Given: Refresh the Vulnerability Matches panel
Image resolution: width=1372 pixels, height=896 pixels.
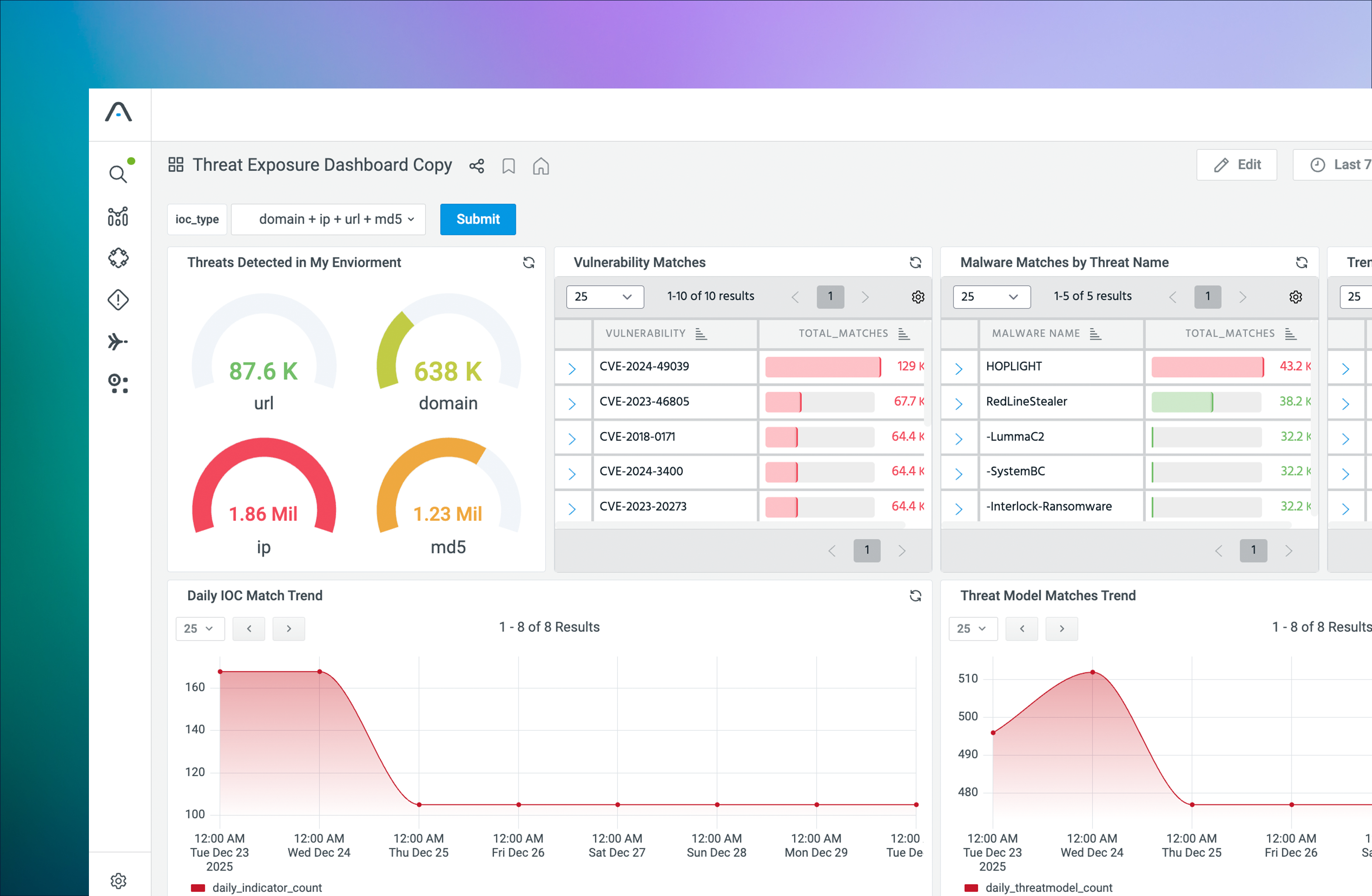Looking at the screenshot, I should 915,262.
